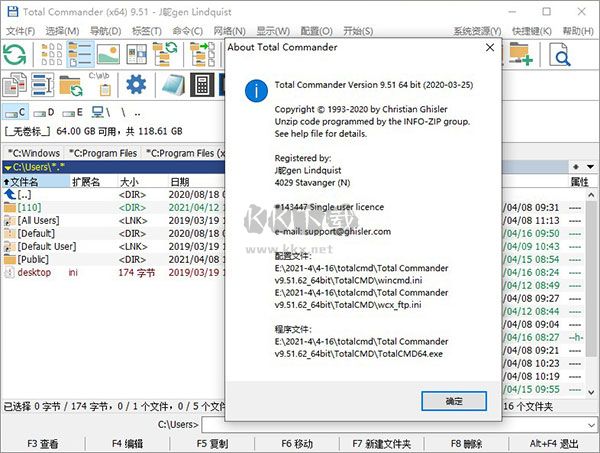Open directory history dropdown arrow in right panel
This screenshot has width=600, height=453.
[x=590, y=167]
